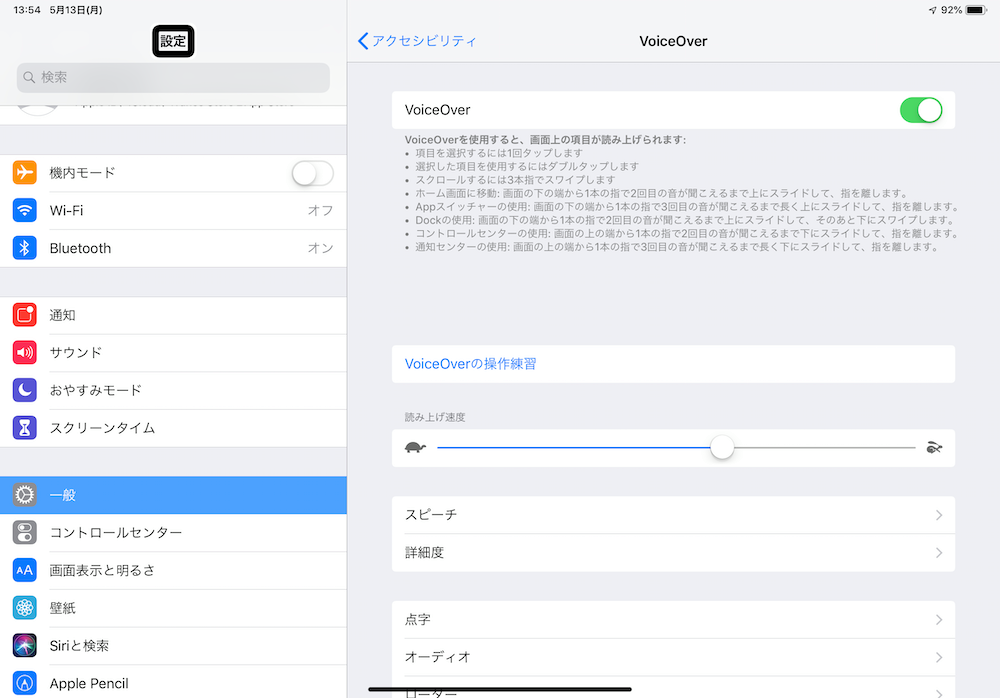Open the 詳細度 settings row
This screenshot has width=1000, height=698.
coord(673,553)
